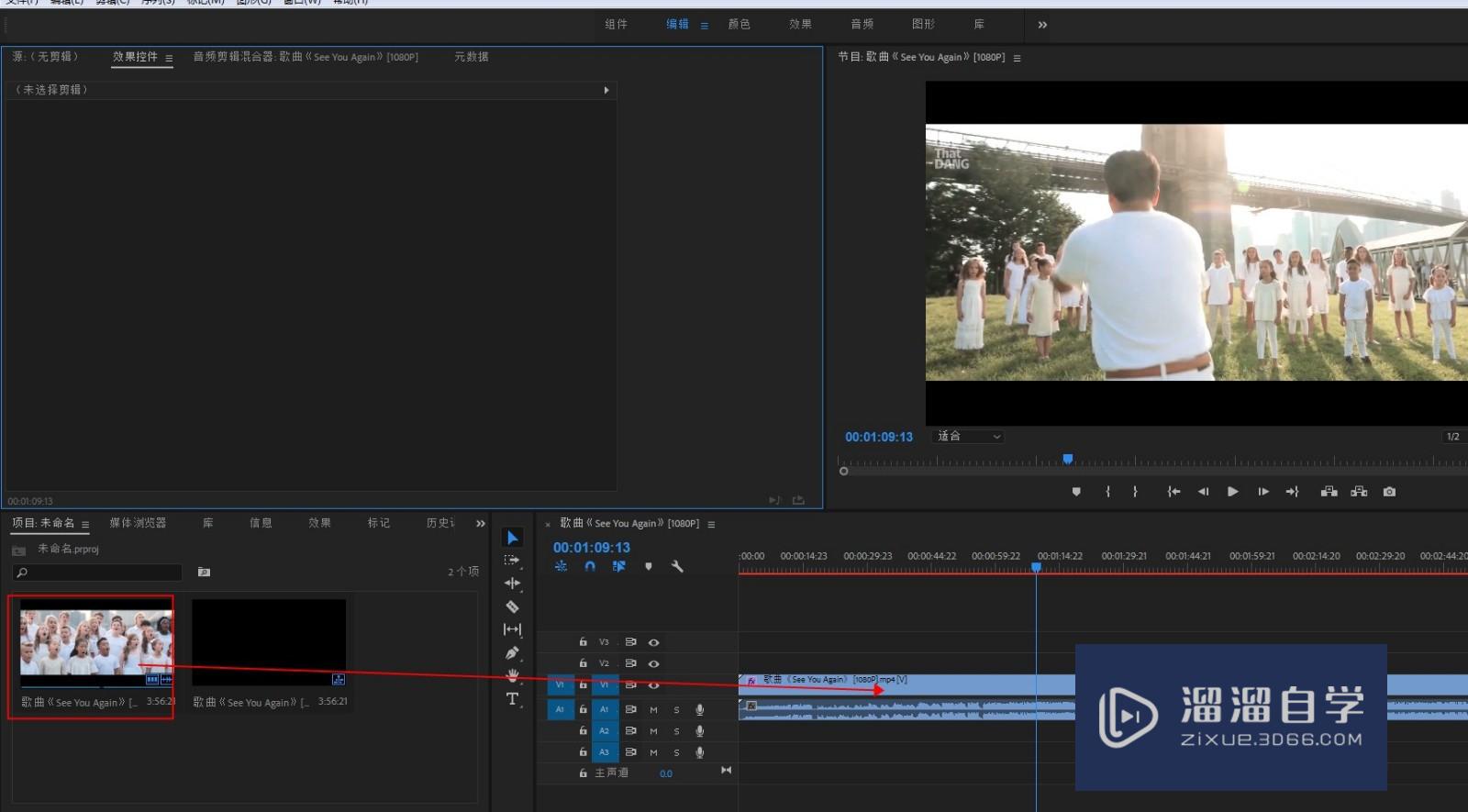
Task: Toggle V3 sync lock icon
Action: point(631,642)
